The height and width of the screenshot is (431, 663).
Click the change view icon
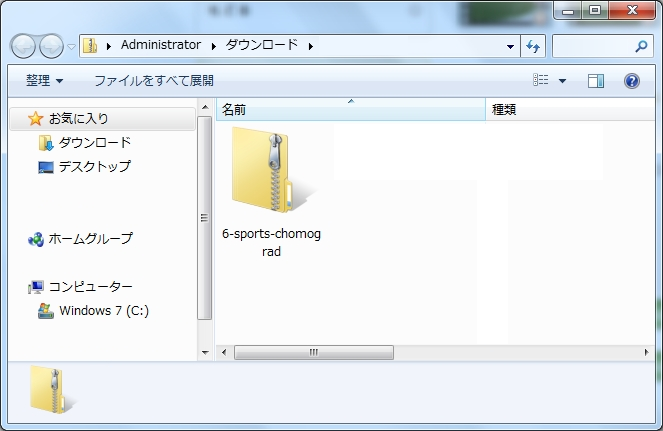(541, 81)
